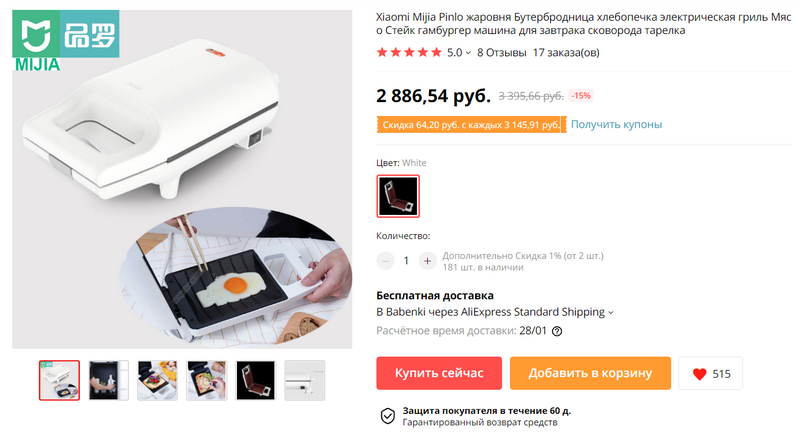Click the Купить сейчас button

pyautogui.click(x=439, y=373)
